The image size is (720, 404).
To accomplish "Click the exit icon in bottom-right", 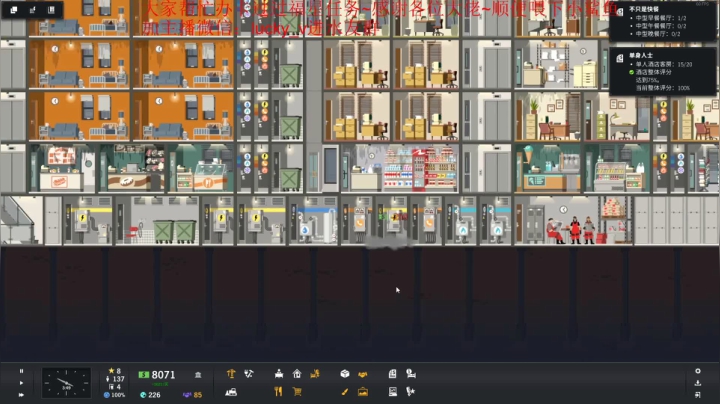I will click(x=698, y=395).
